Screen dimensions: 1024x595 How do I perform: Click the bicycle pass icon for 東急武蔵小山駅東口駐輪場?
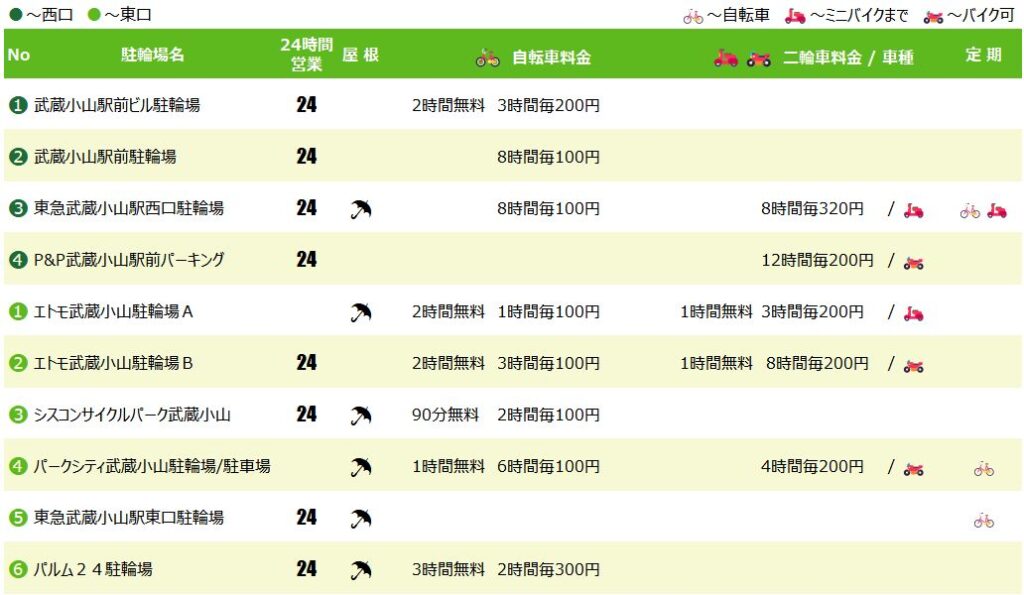[984, 519]
